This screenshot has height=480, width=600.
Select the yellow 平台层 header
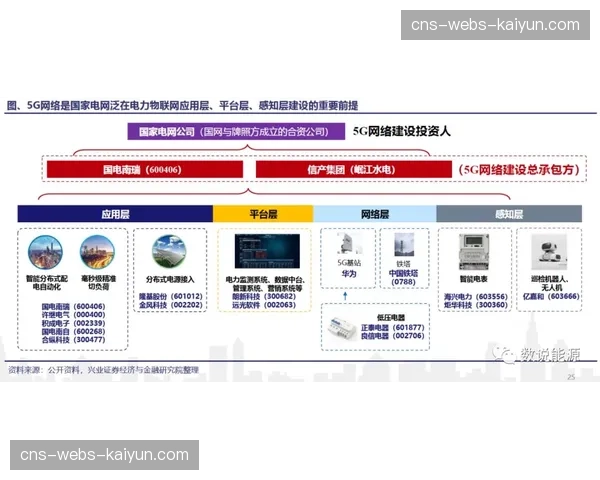pos(263,214)
